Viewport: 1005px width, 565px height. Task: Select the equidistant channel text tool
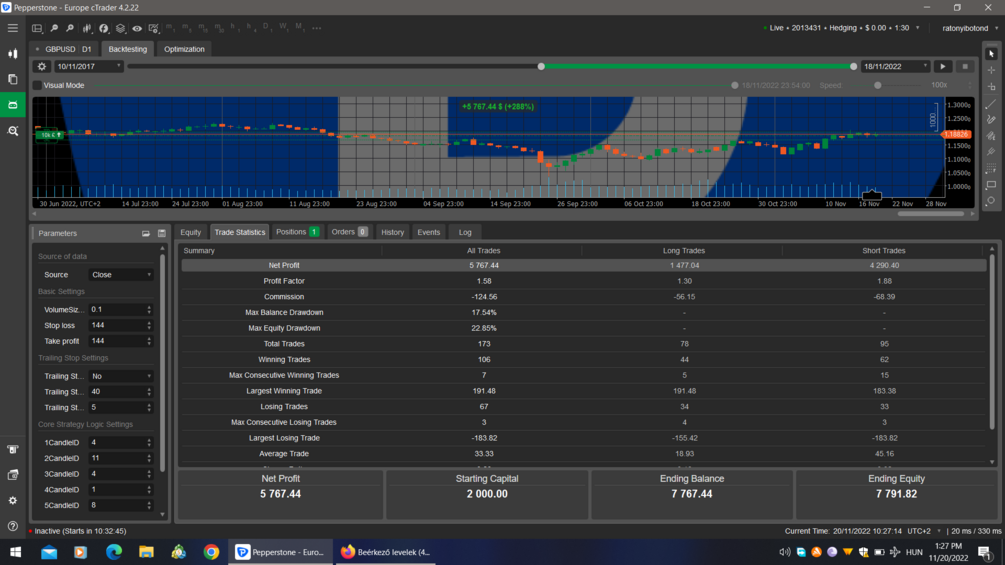[991, 136]
